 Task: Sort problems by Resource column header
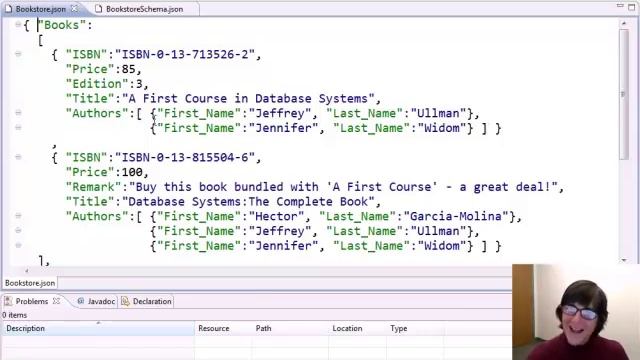pos(223,328)
